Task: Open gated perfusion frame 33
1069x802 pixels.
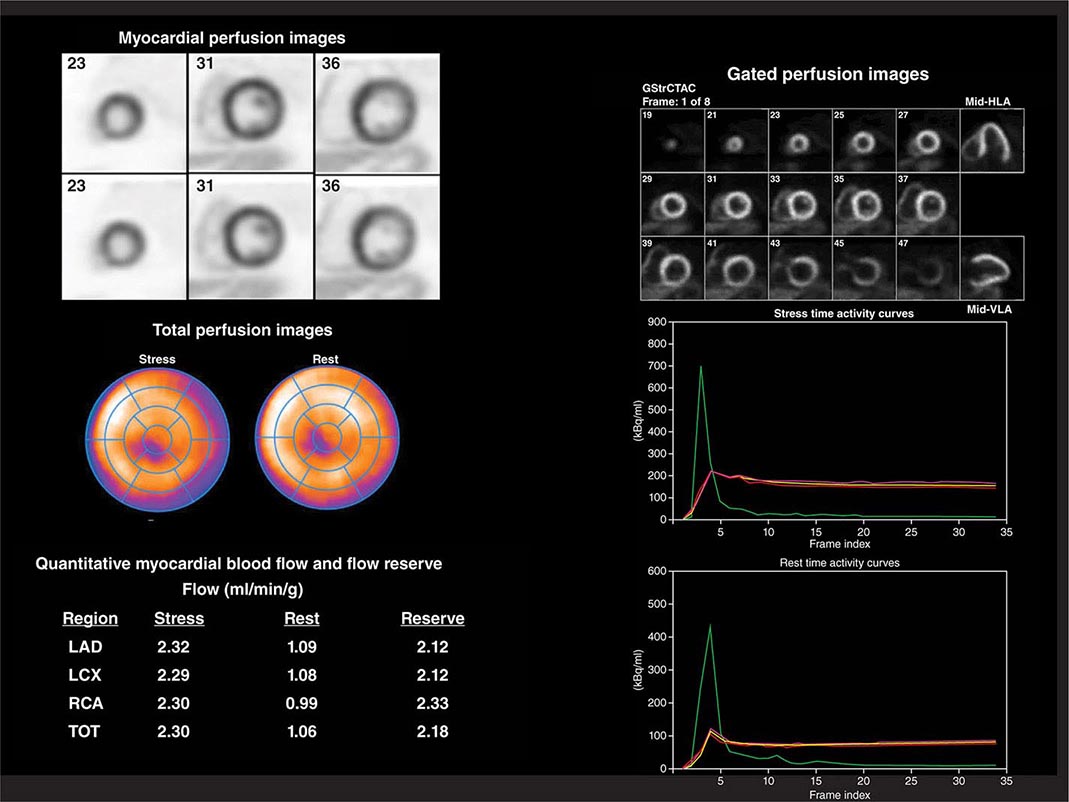Action: pos(800,203)
